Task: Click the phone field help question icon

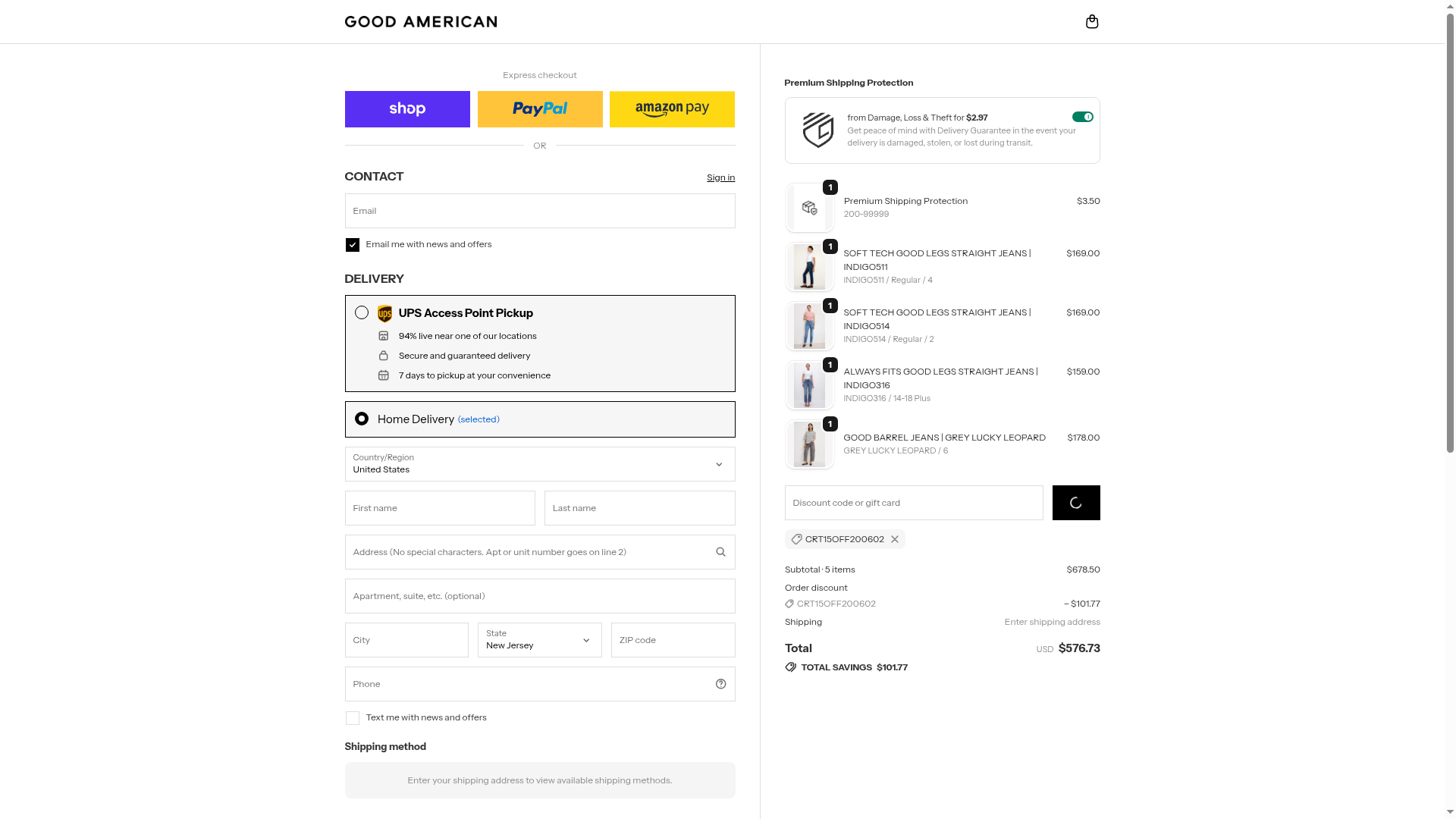Action: (x=720, y=684)
